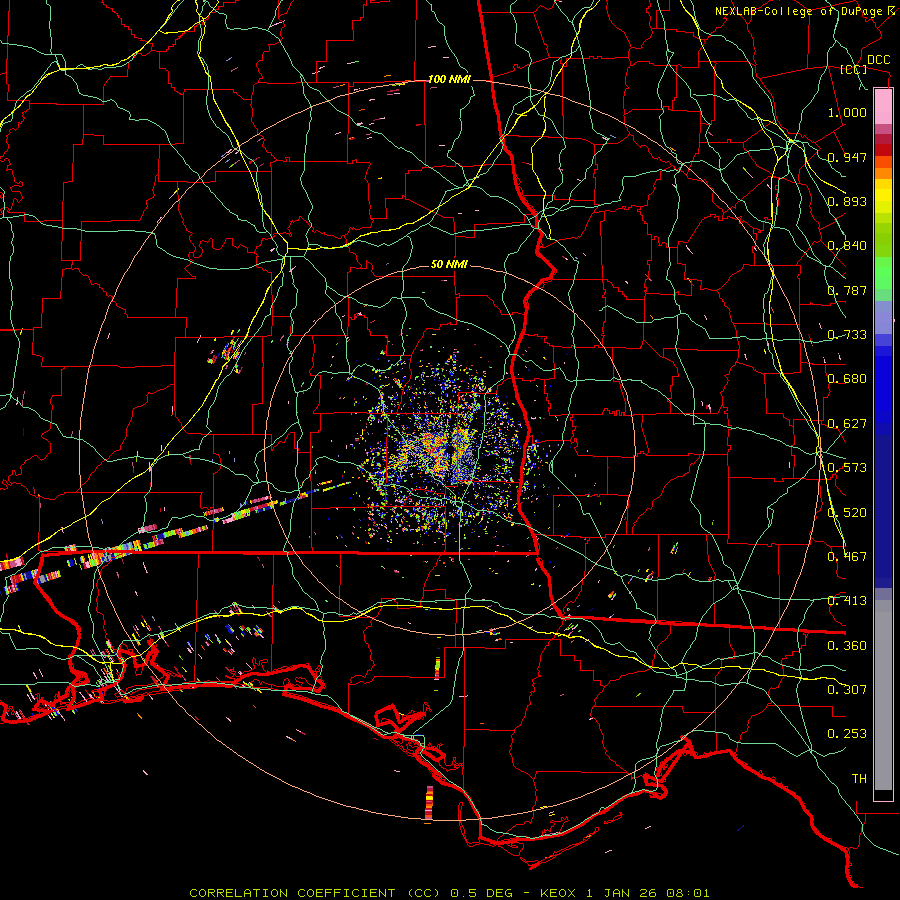The width and height of the screenshot is (900, 900).
Task: Click the [CC] units label
Action: click(853, 69)
